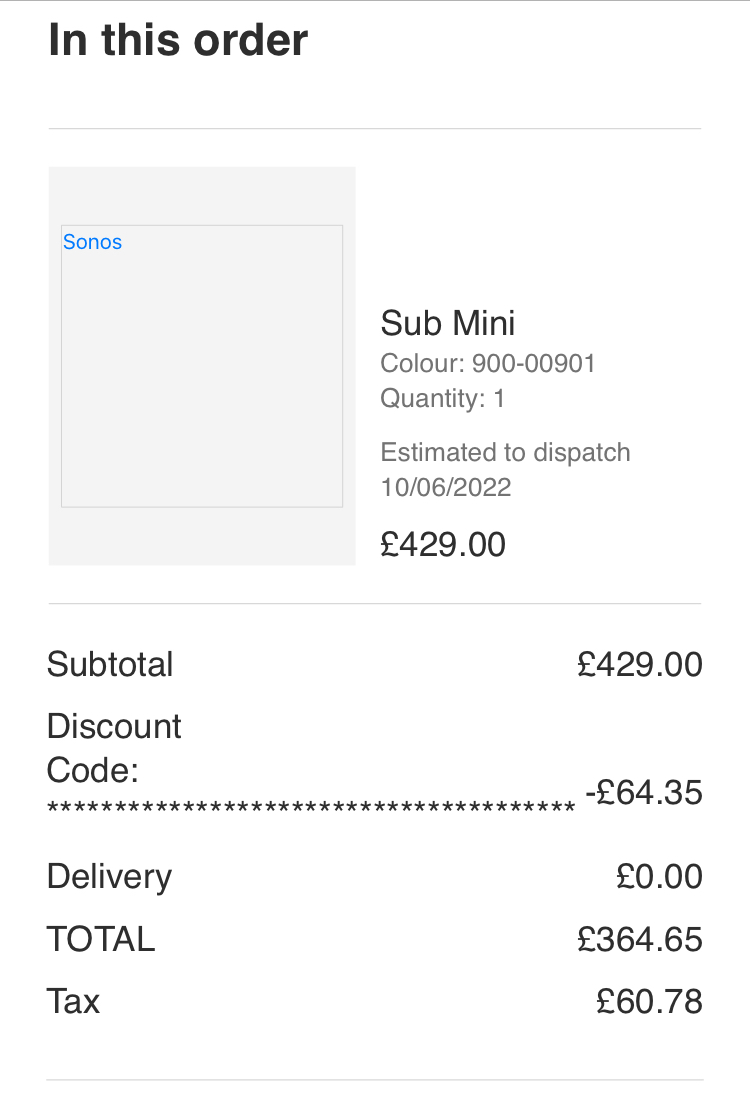
Task: Click the delivery cost £0.00
Action: [x=659, y=877]
